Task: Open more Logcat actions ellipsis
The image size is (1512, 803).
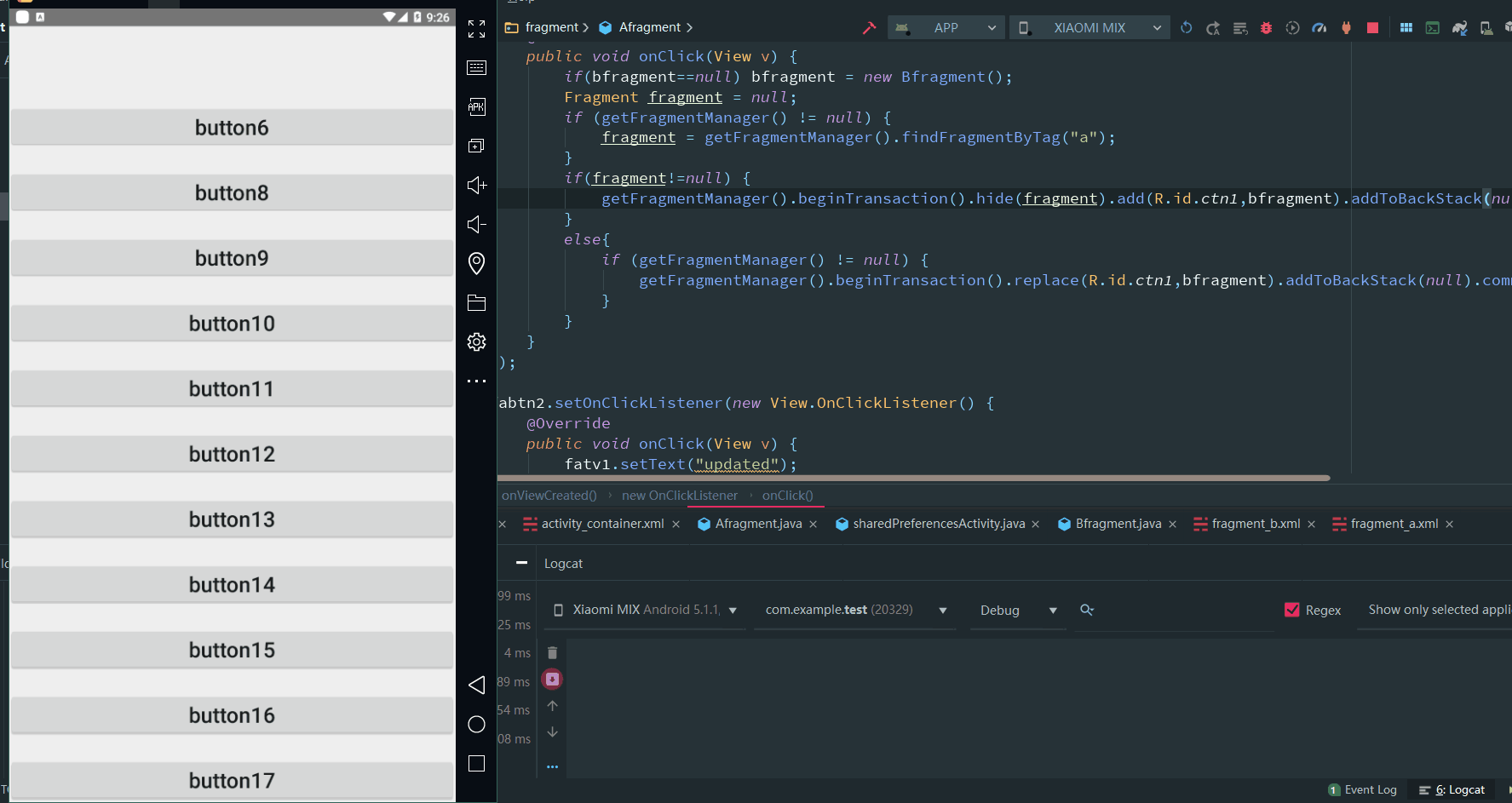Action: 552,766
